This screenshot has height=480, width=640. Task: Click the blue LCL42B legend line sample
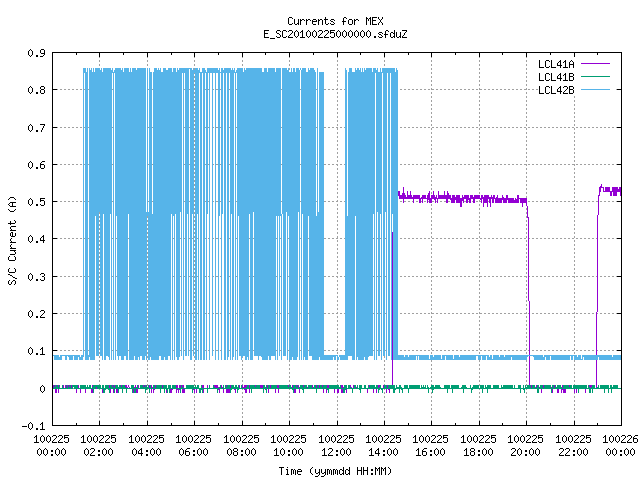click(x=595, y=89)
